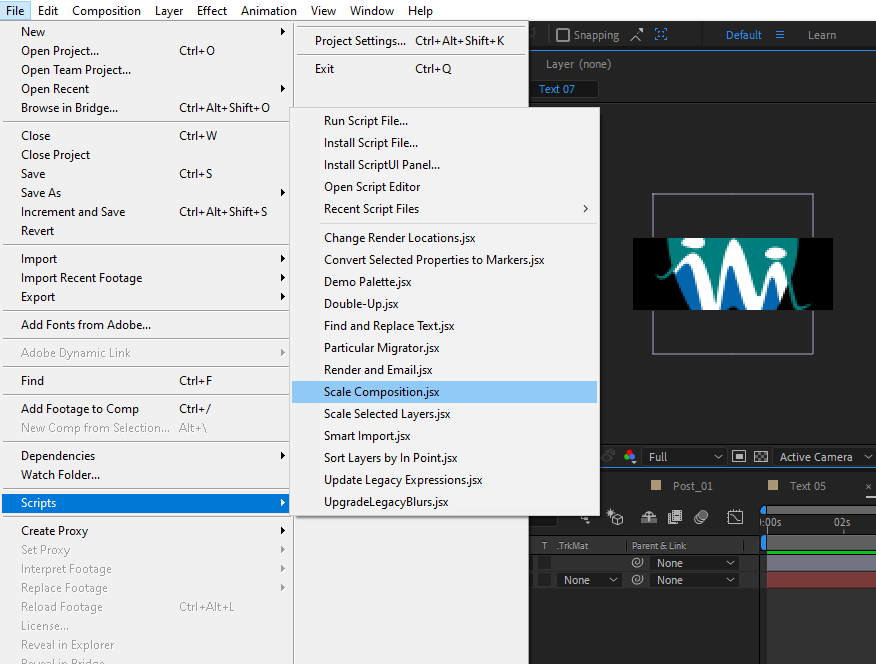Click the bounding-box snapping target icon
This screenshot has width=876, height=664.
[661, 35]
